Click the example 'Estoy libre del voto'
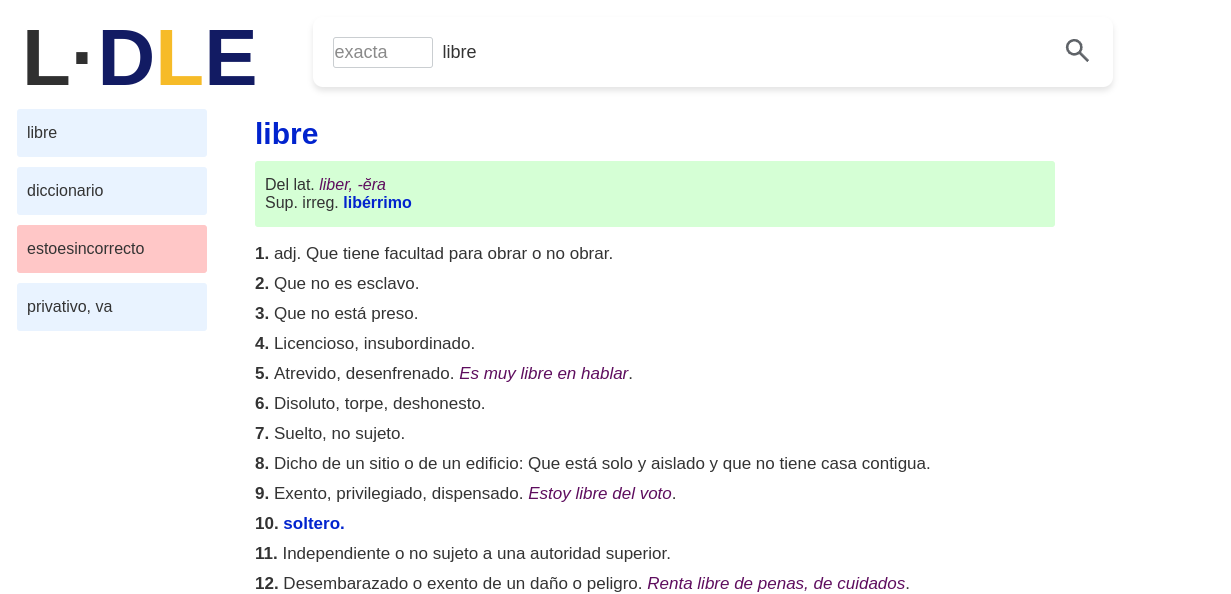Image resolution: width=1231 pixels, height=594 pixels. coord(600,494)
